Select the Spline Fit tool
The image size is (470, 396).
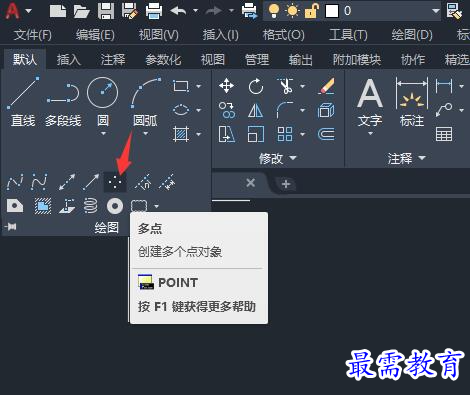[15, 182]
